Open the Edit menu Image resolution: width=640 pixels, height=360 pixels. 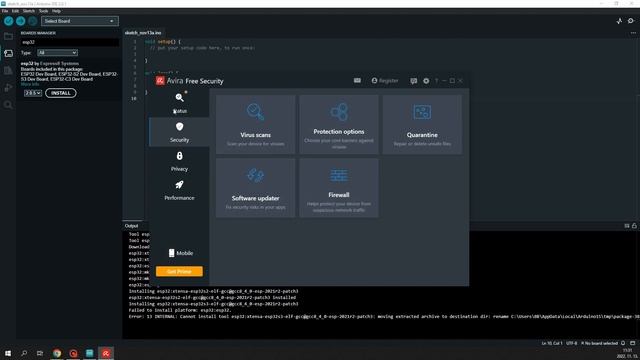(15, 11)
